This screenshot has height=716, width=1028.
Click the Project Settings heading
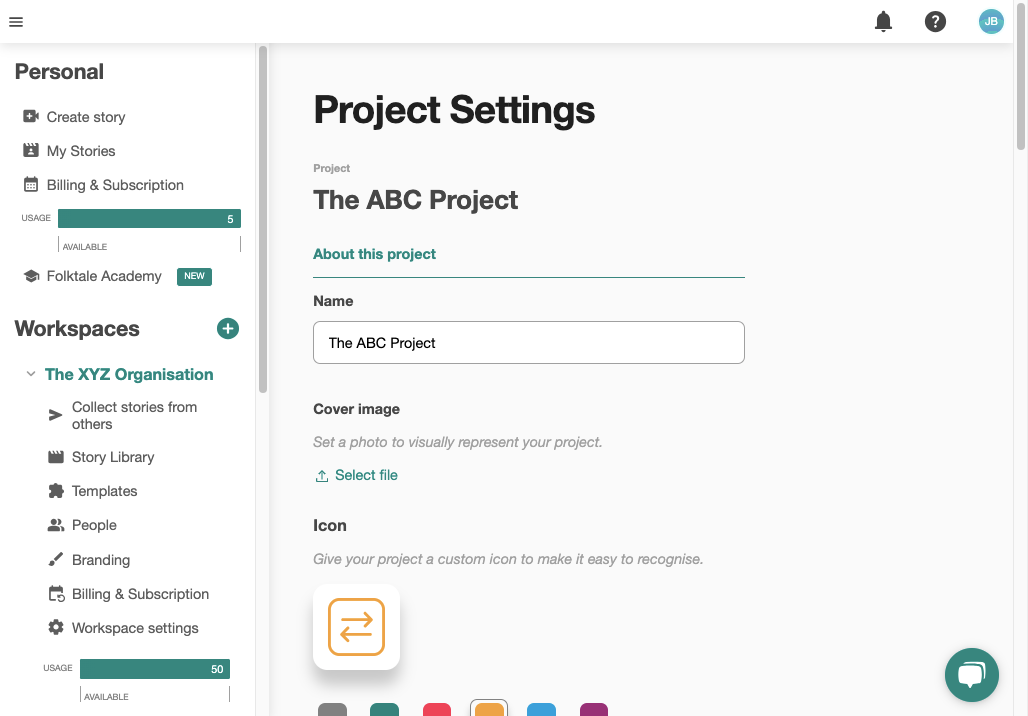tap(454, 109)
